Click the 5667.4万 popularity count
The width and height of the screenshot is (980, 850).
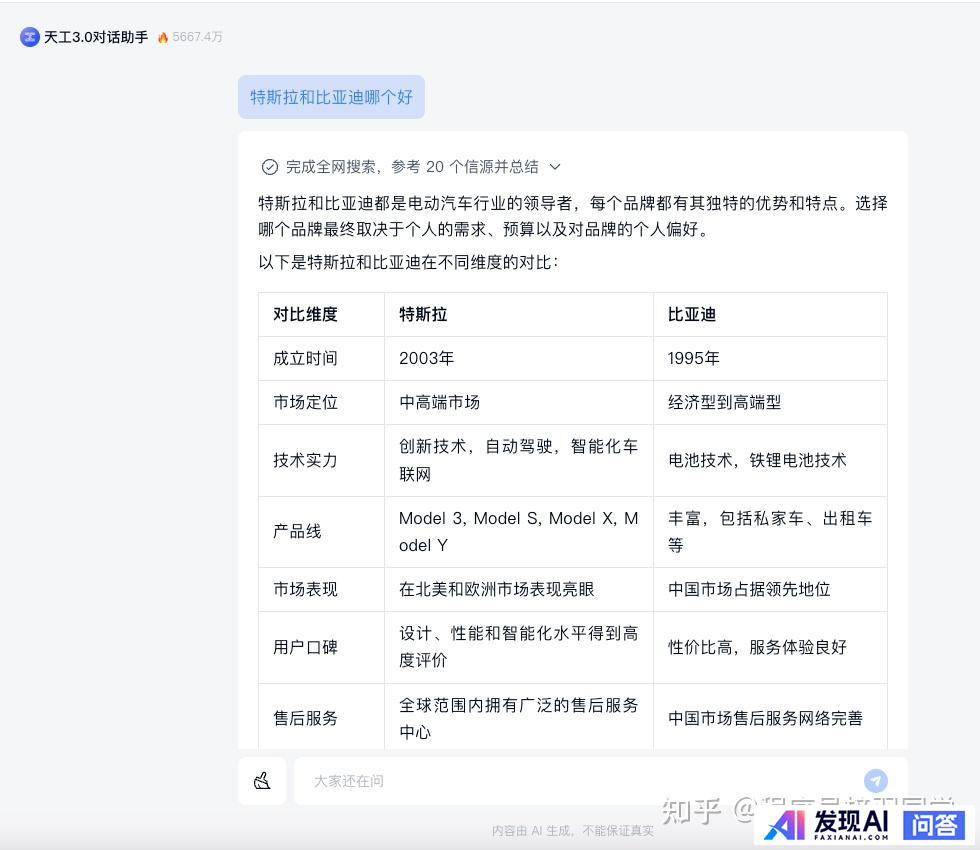click(197, 37)
